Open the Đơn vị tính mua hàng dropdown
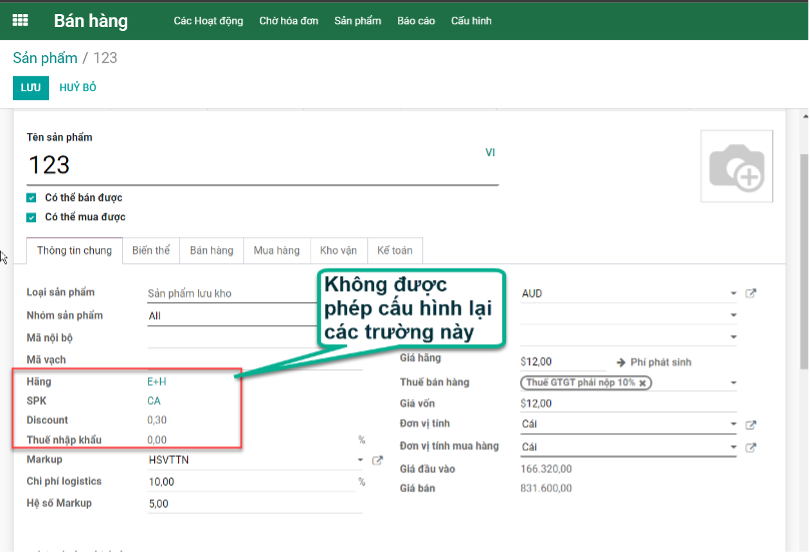The height and width of the screenshot is (553, 810). tap(733, 447)
